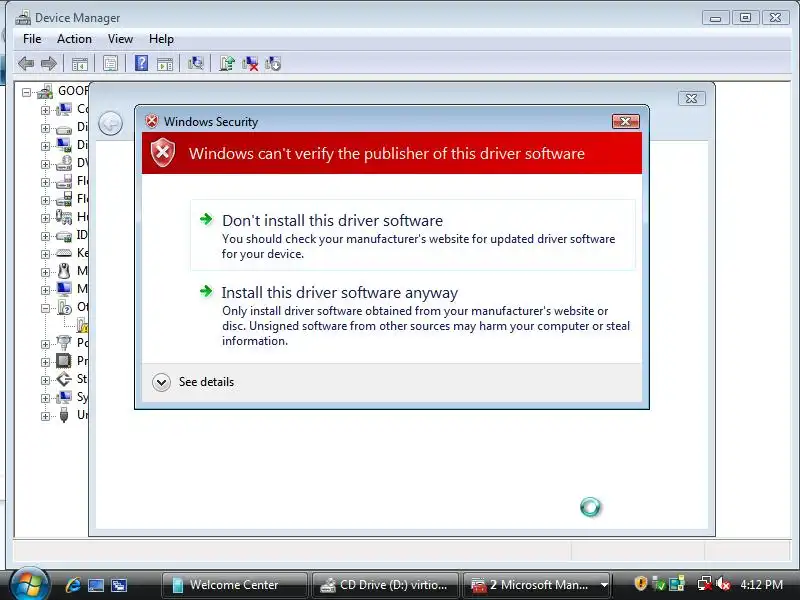Click the network tray icon with red X
800x600 pixels.
pyautogui.click(x=705, y=584)
